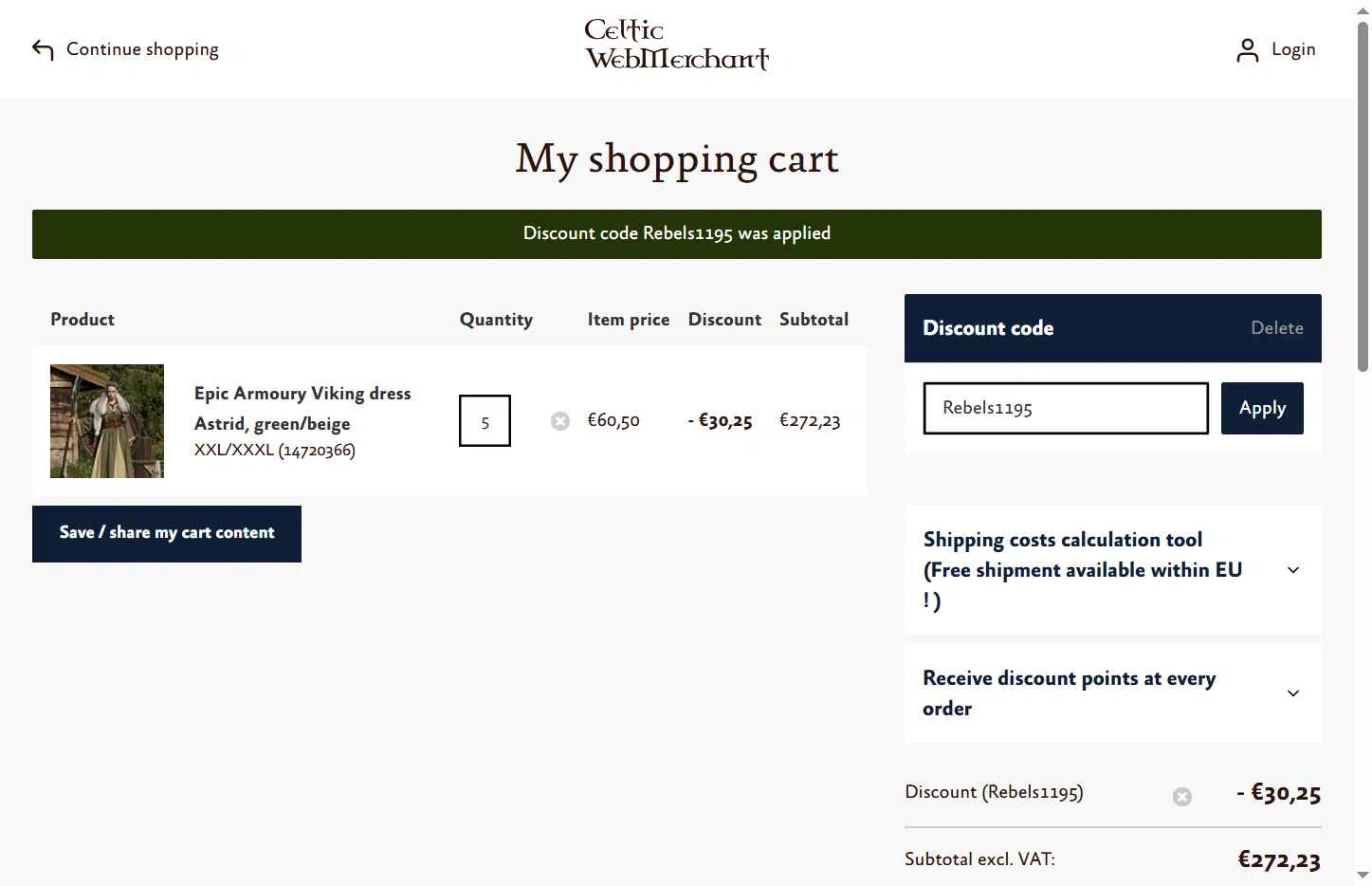Click the row subtotal €272,23
Viewport: 1372px width, 886px height.
pyautogui.click(x=810, y=420)
